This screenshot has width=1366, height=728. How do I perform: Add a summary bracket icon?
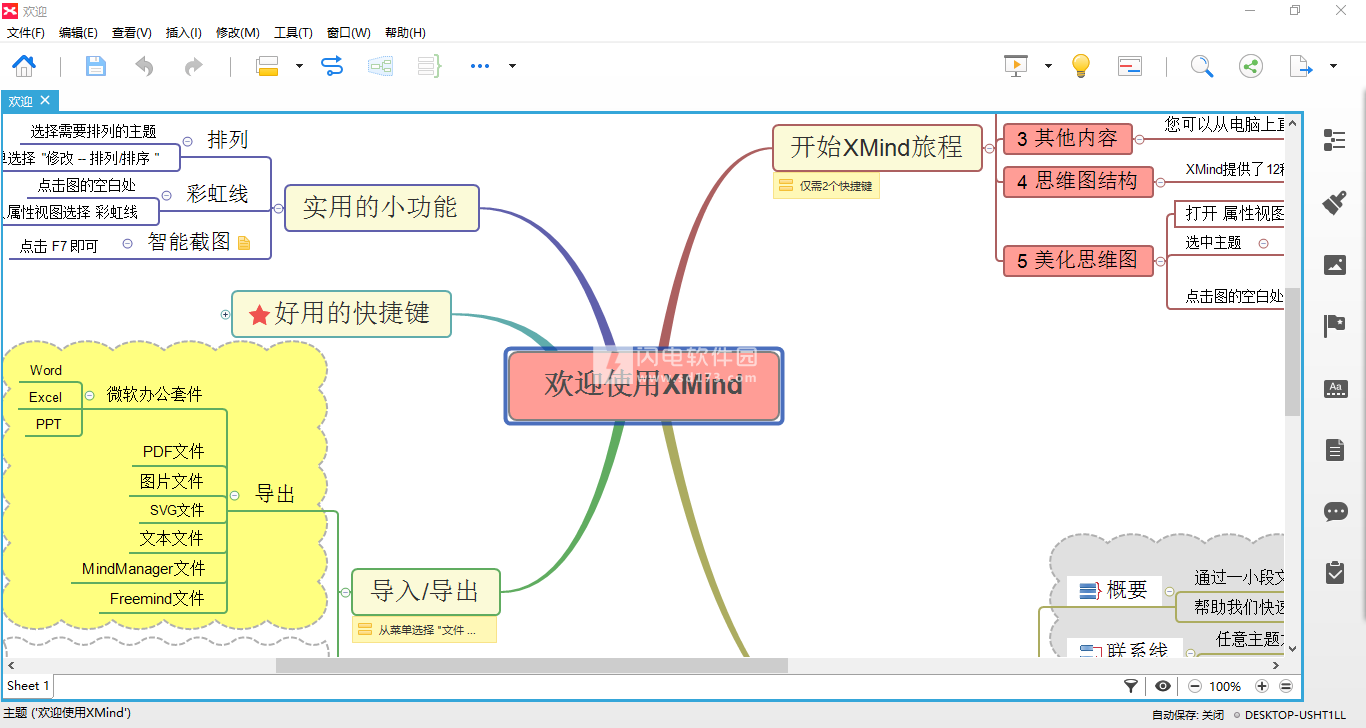click(429, 66)
